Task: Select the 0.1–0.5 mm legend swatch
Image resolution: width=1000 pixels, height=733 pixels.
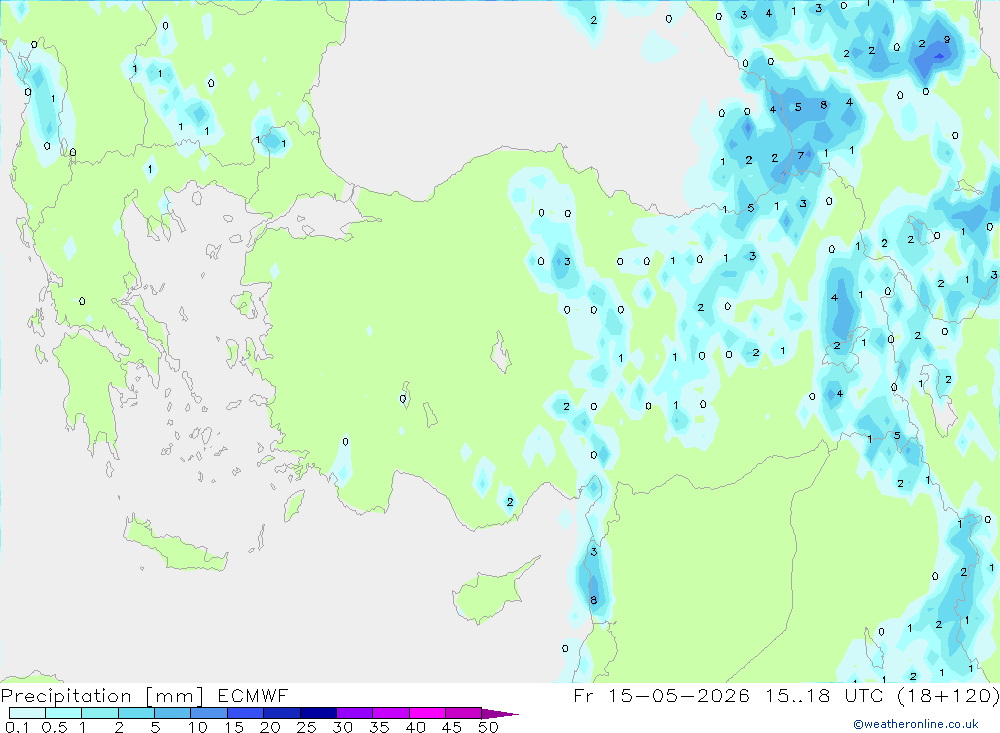Action: (x=27, y=713)
